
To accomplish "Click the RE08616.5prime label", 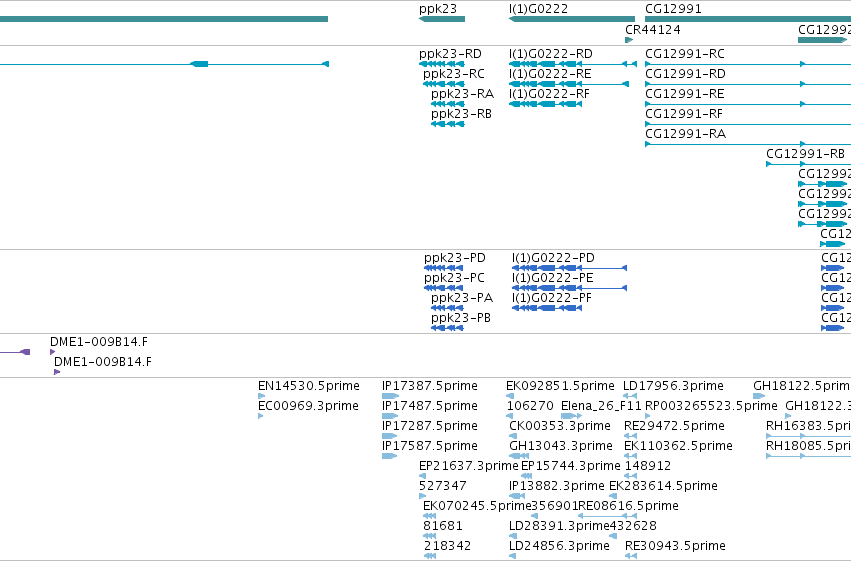I will point(628,506).
